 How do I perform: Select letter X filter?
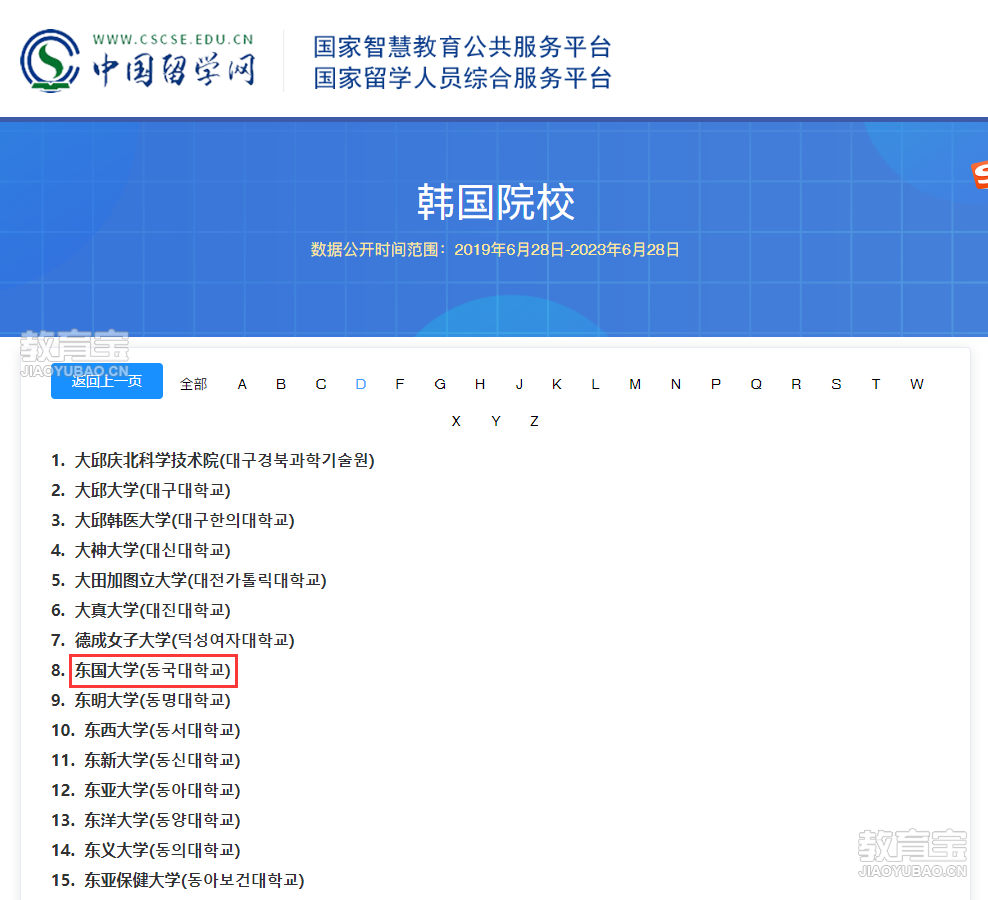[x=456, y=421]
